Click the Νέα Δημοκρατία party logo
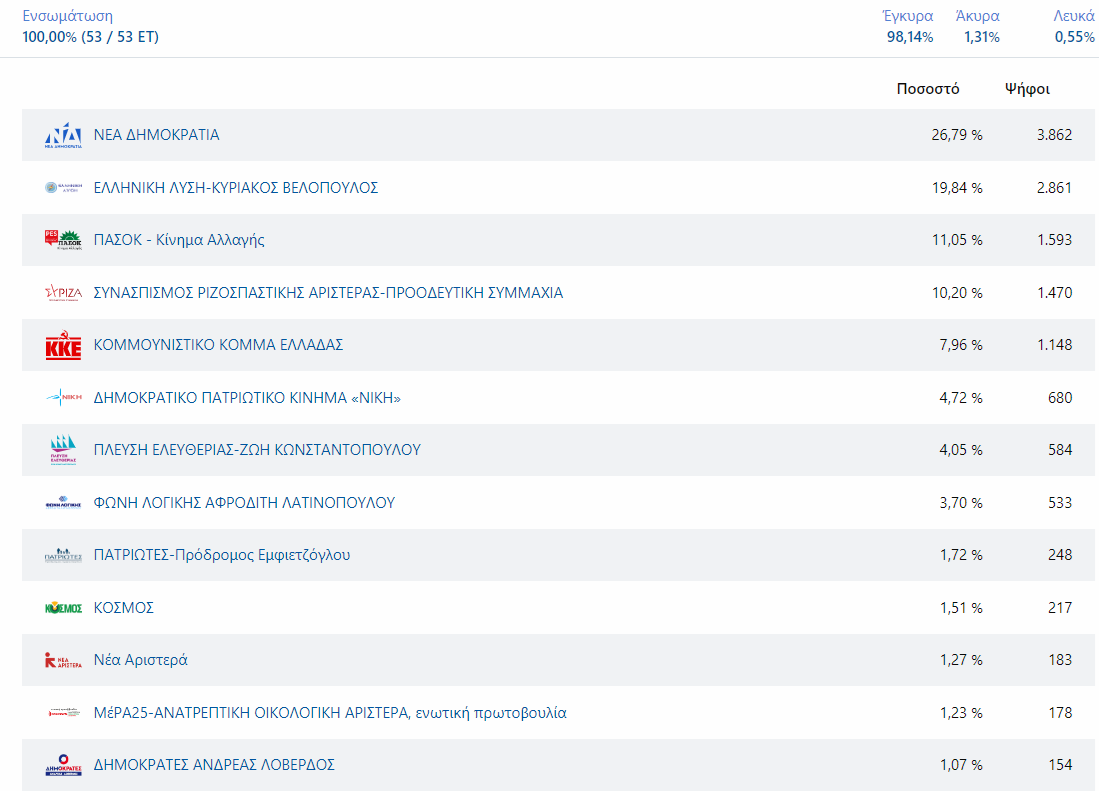1099x791 pixels. click(x=63, y=135)
